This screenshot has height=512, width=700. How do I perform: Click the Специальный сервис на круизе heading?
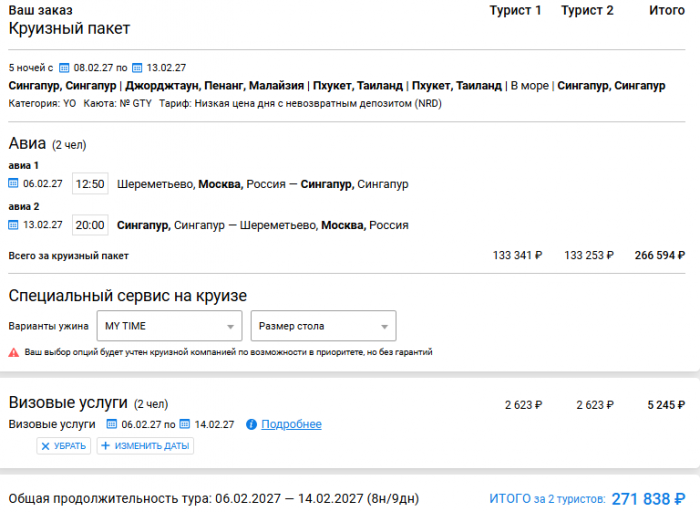pyautogui.click(x=128, y=296)
